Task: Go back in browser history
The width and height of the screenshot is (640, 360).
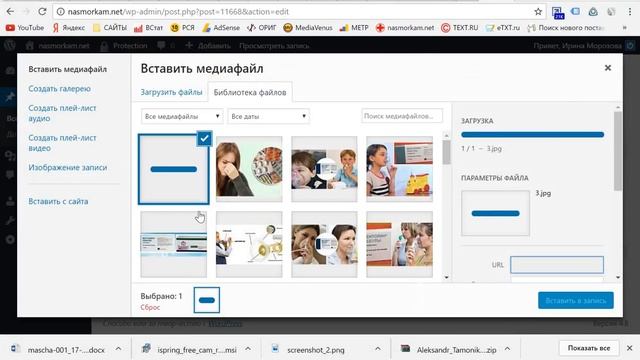Action: coord(10,11)
